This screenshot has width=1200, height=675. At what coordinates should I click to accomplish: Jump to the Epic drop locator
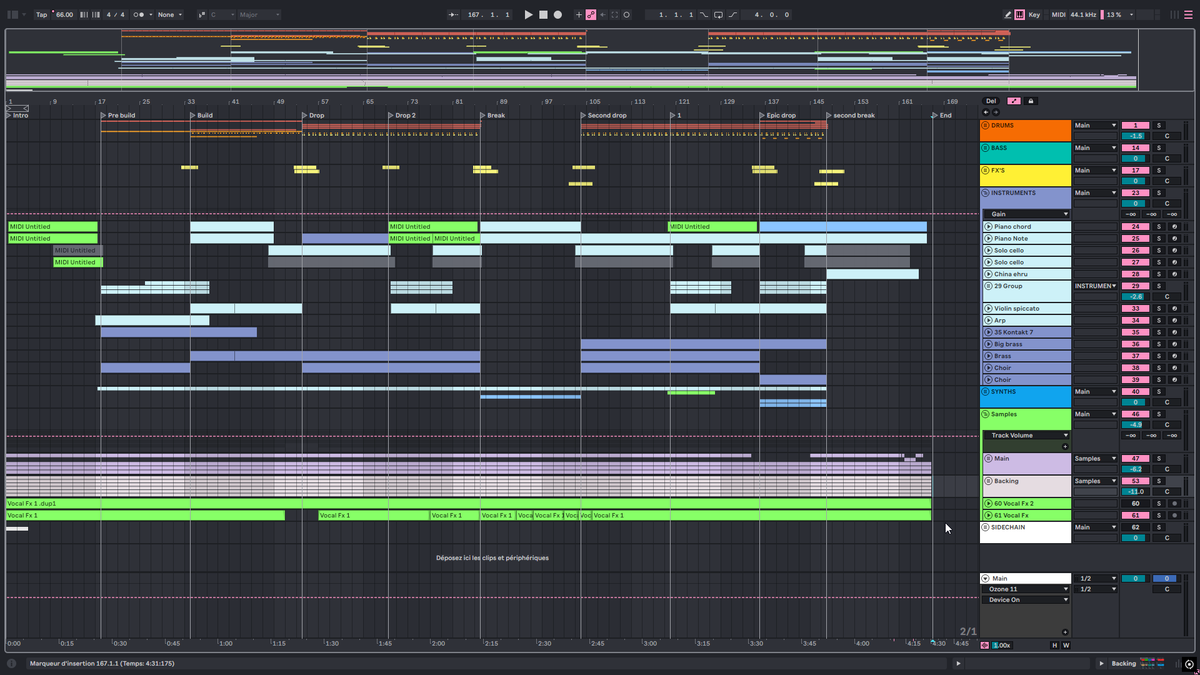[x=781, y=116]
